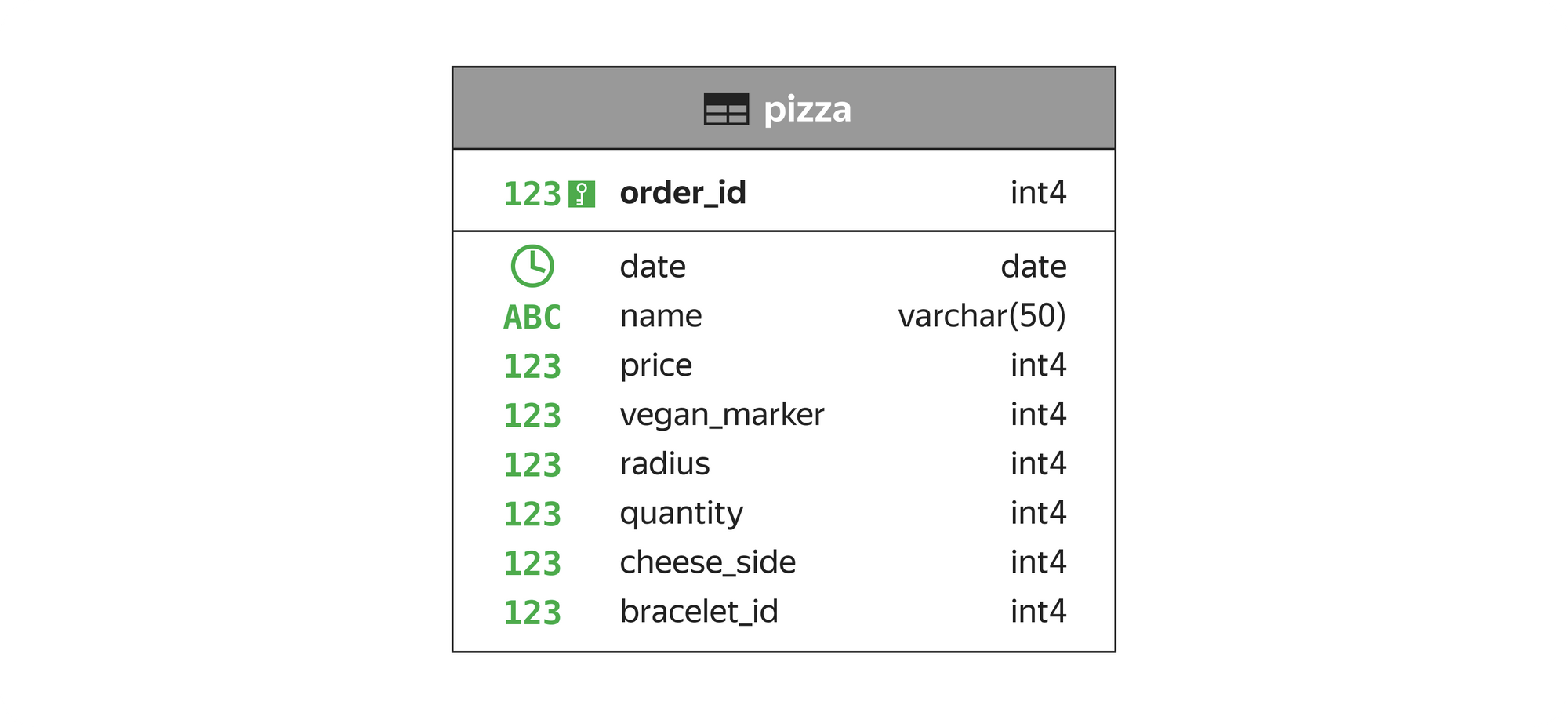1568x727 pixels.
Task: Click the table icon beside pizza
Action: 726,109
